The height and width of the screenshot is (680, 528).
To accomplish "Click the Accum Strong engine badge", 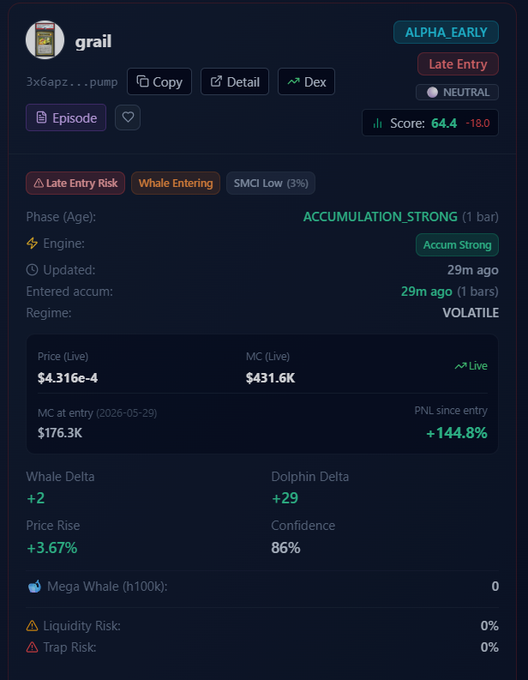I will coord(457,245).
